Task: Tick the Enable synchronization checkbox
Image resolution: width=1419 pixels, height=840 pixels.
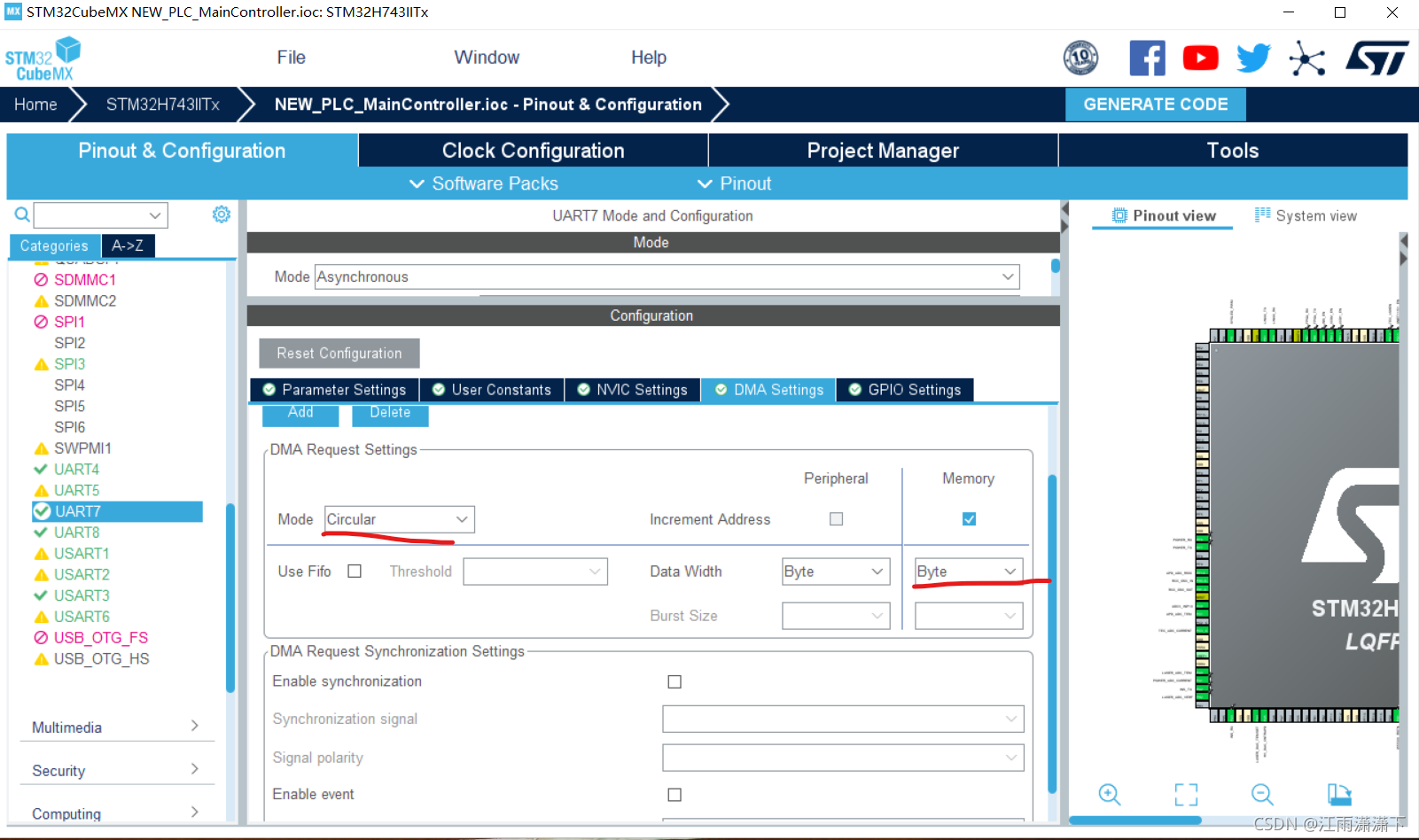Action: 674,681
